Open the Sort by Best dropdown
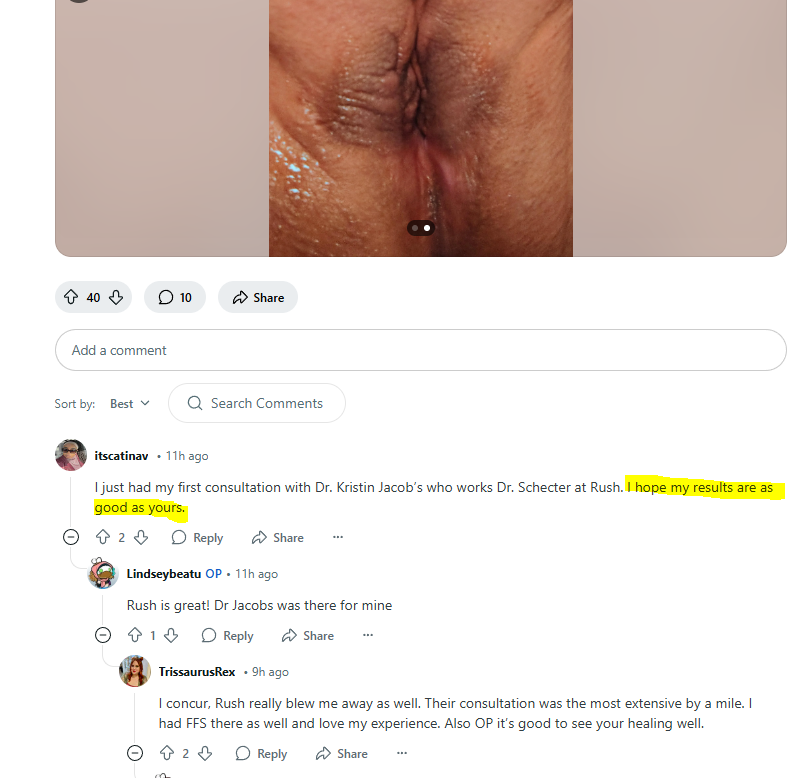 click(130, 403)
